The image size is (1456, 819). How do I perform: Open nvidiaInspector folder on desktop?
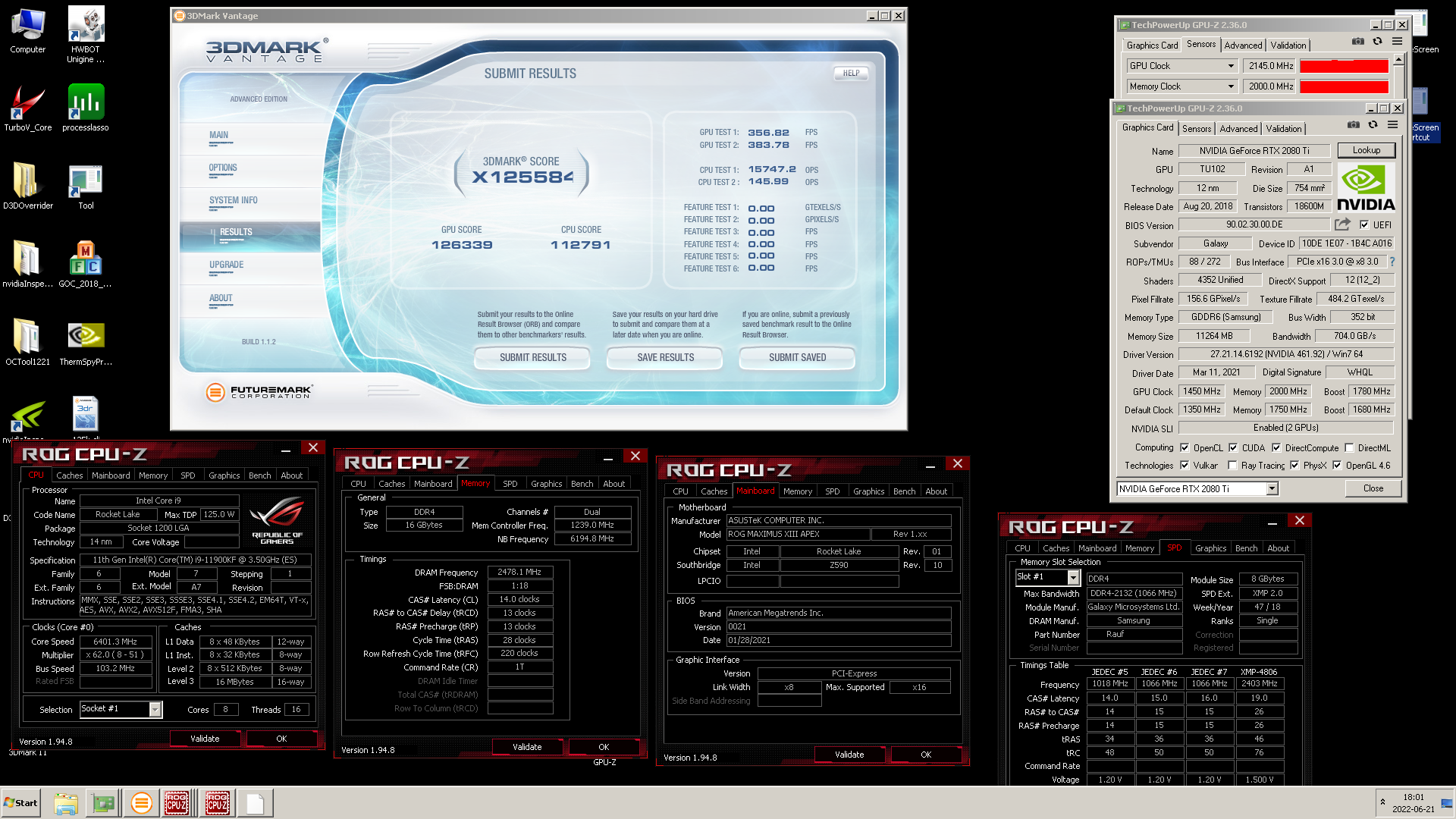28,264
